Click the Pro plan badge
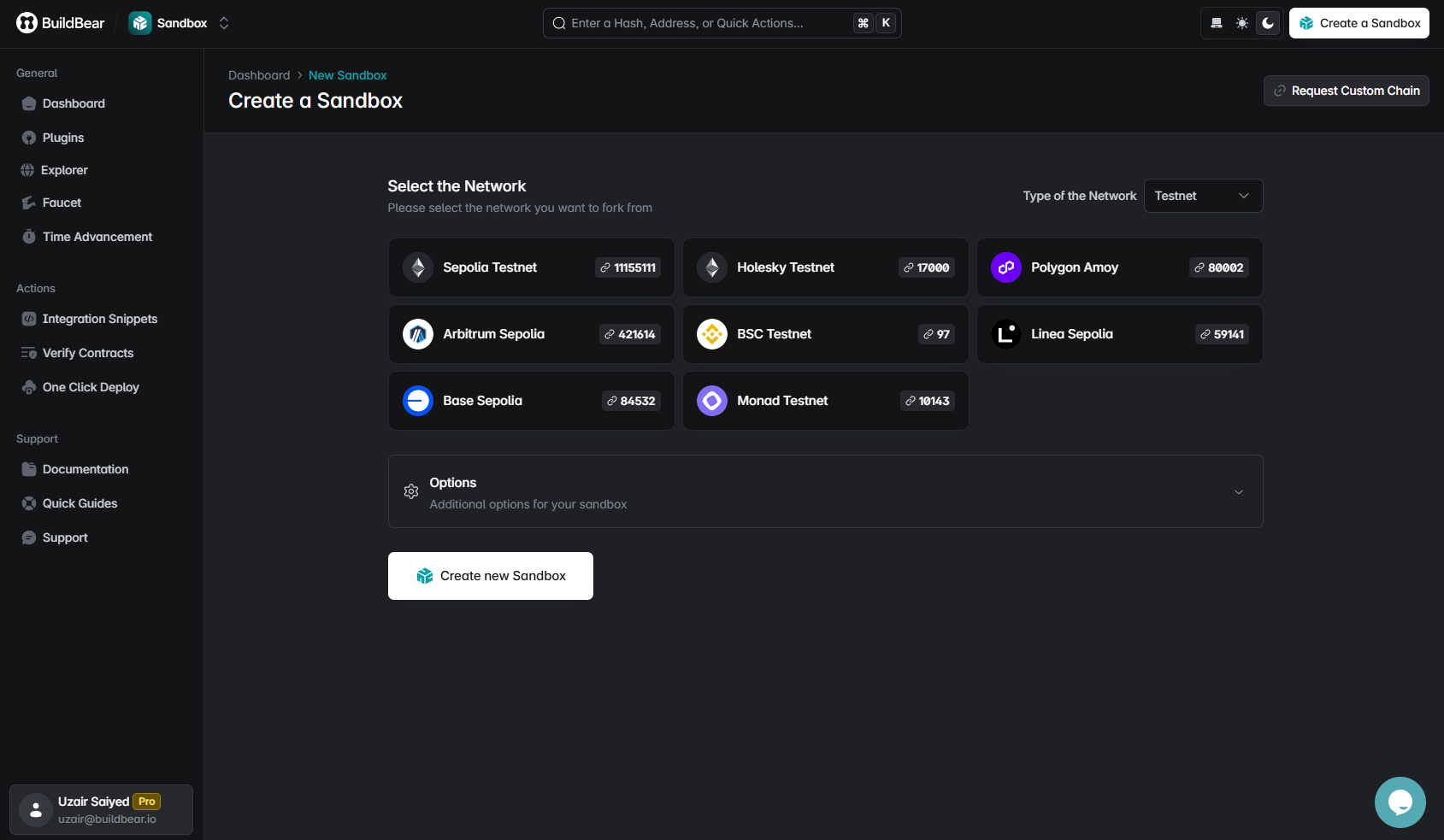1444x840 pixels. click(x=147, y=802)
